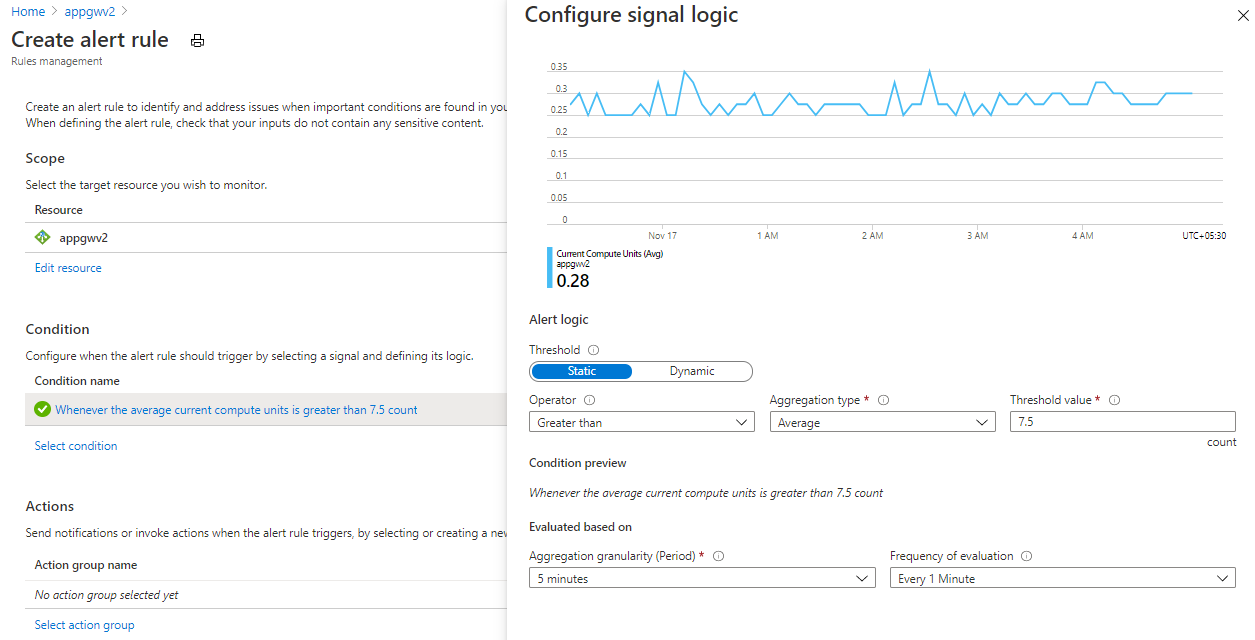The image size is (1255, 640).
Task: Click the Select action group link
Action: (x=84, y=625)
